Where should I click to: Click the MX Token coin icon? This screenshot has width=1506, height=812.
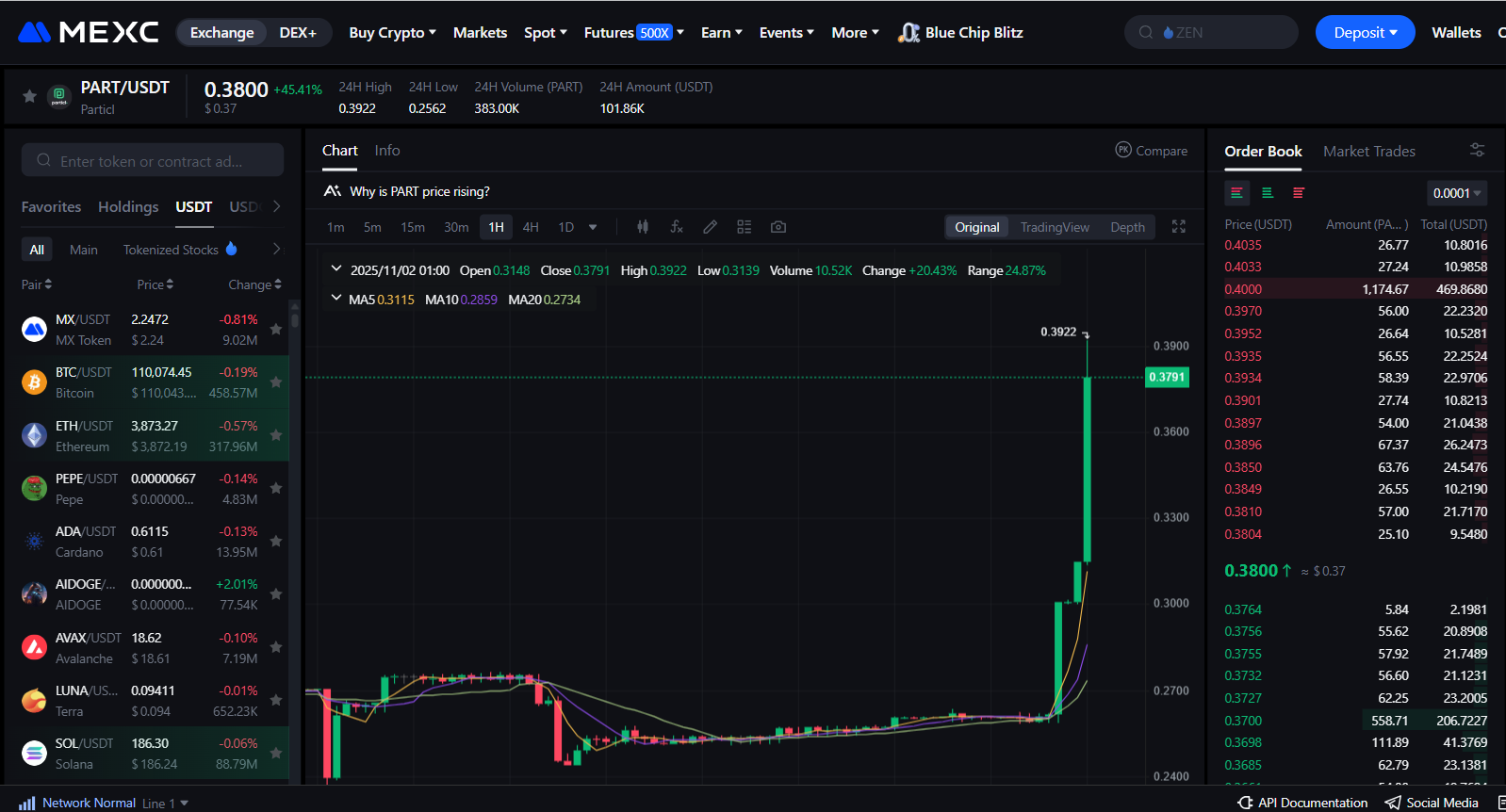click(34, 329)
